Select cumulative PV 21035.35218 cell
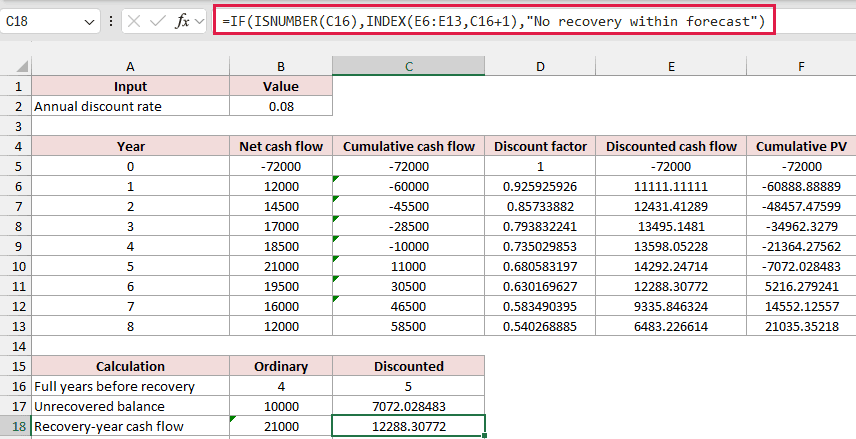 (x=801, y=327)
